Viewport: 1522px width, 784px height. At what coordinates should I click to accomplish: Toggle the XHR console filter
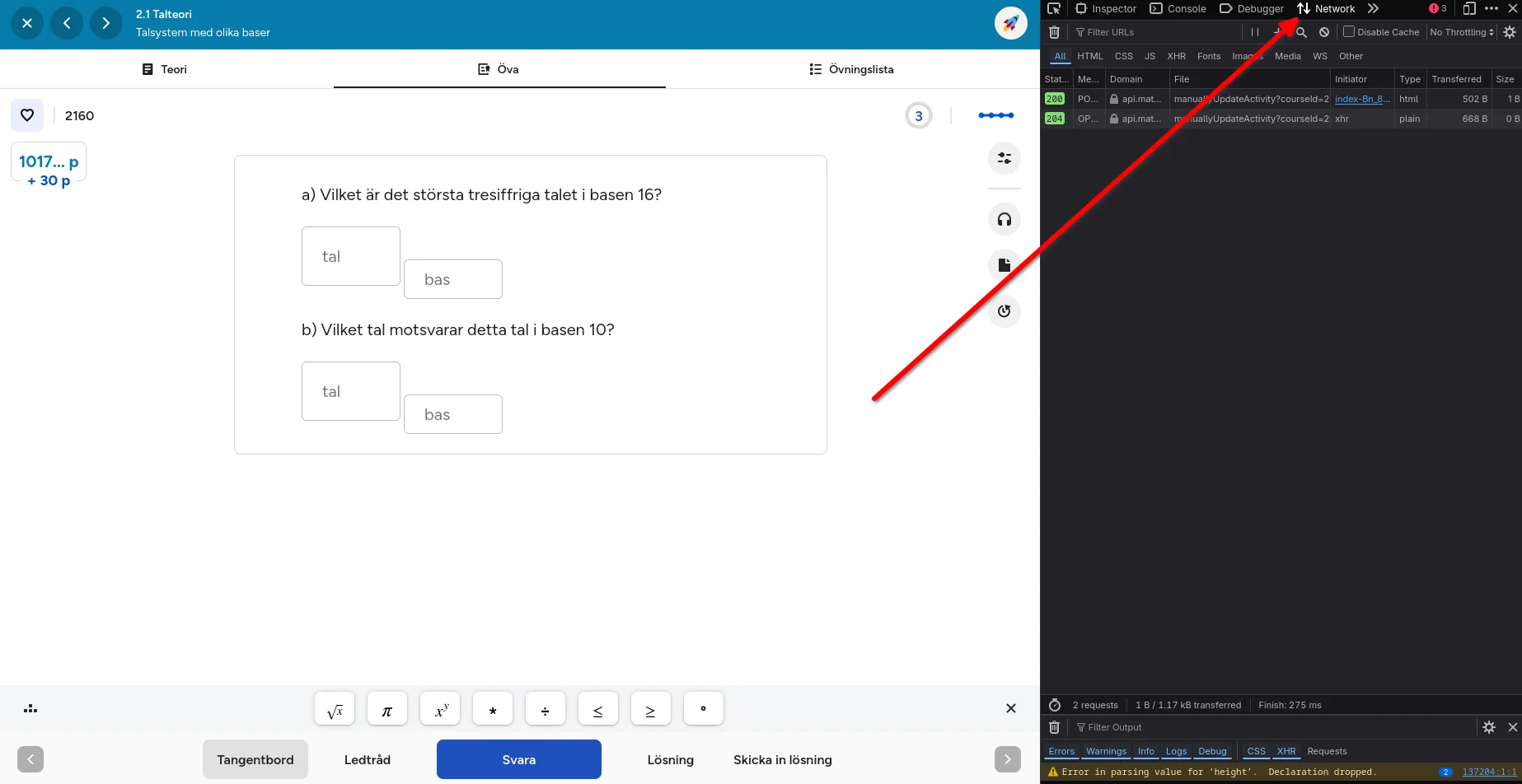pos(1286,751)
